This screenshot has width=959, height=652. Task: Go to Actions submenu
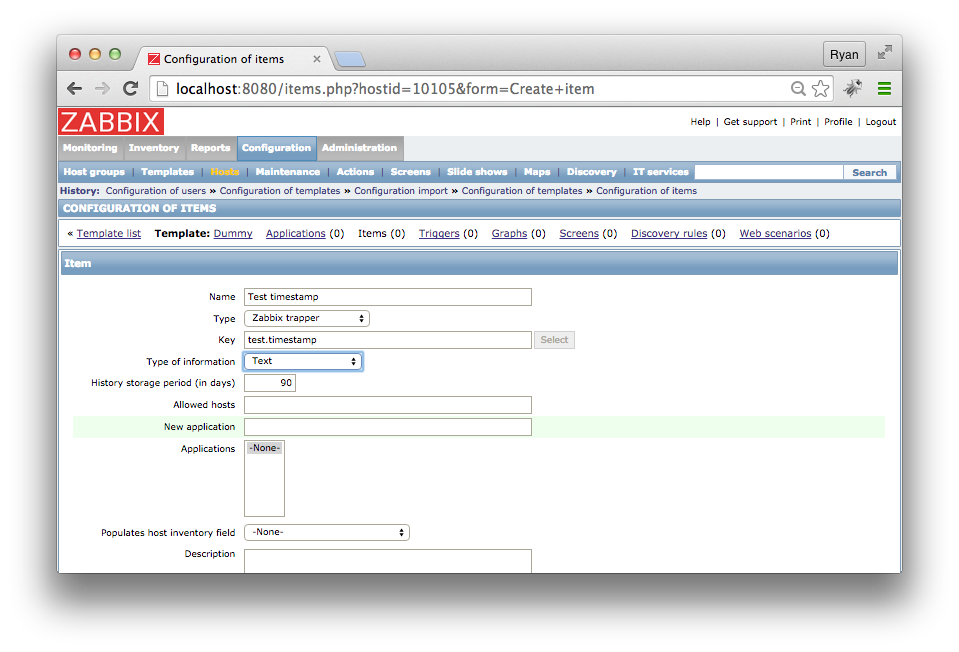coord(355,172)
